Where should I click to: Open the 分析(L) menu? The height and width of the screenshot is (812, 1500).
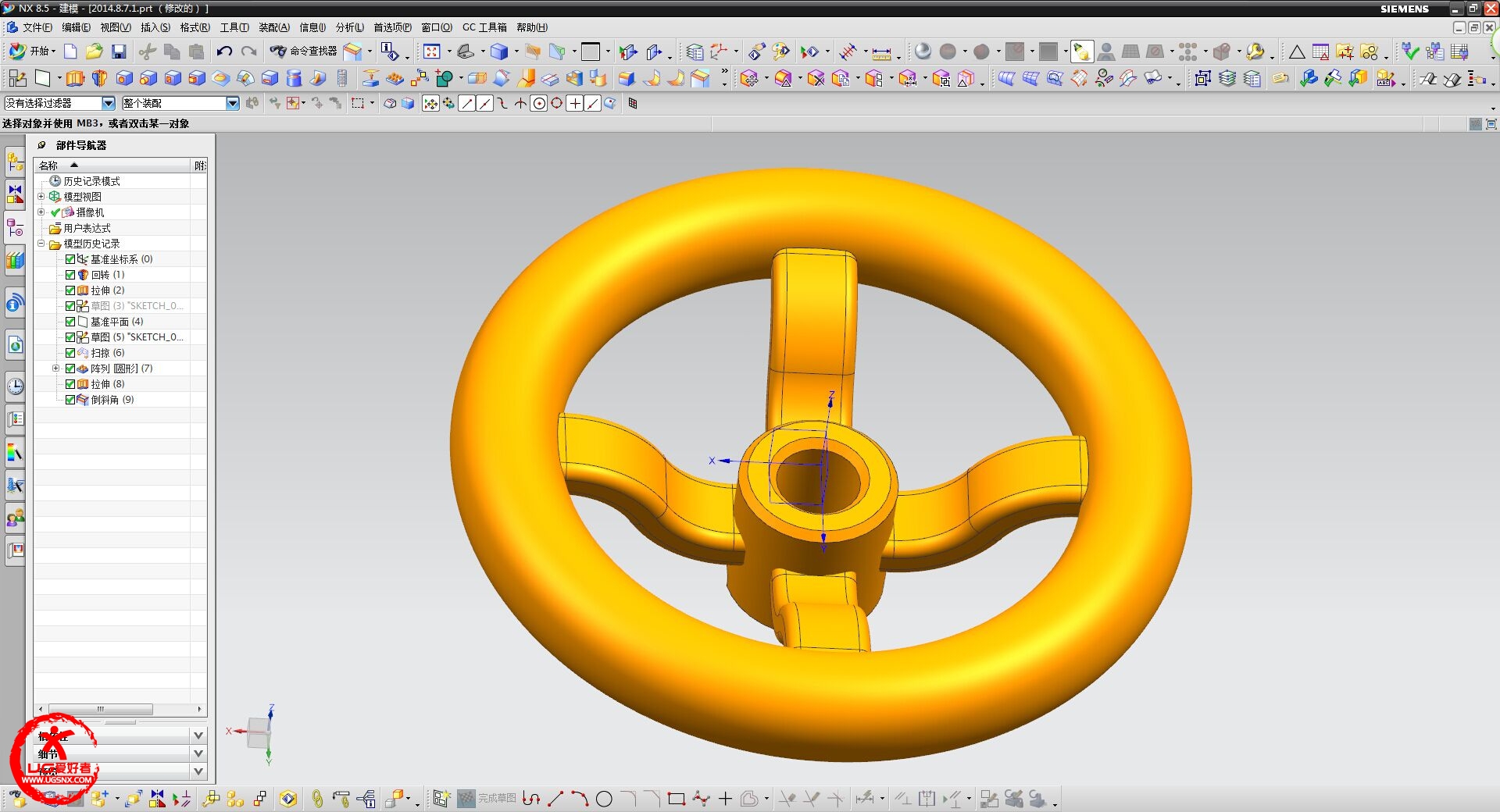pos(350,27)
